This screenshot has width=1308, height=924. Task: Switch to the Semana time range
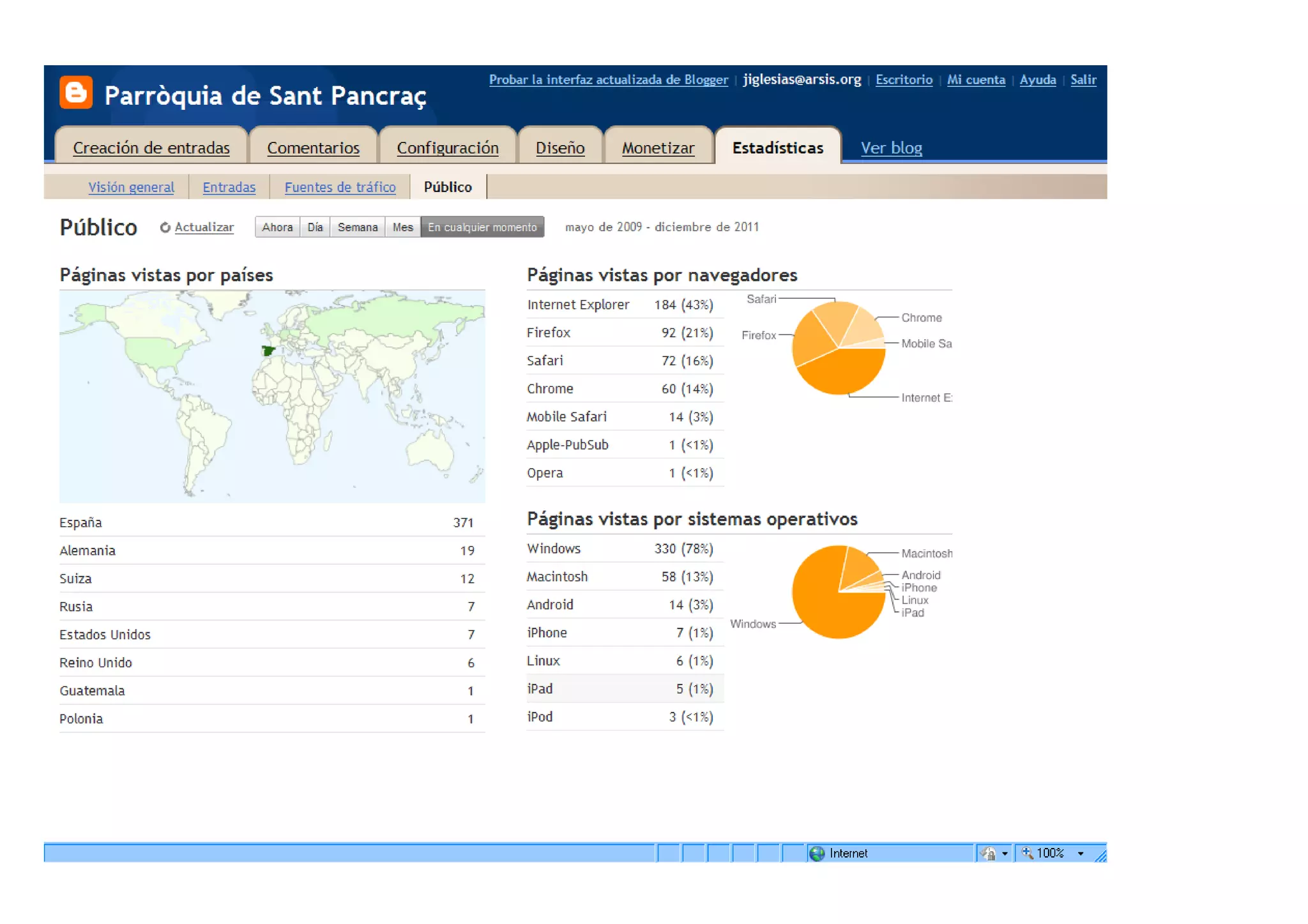pos(357,227)
